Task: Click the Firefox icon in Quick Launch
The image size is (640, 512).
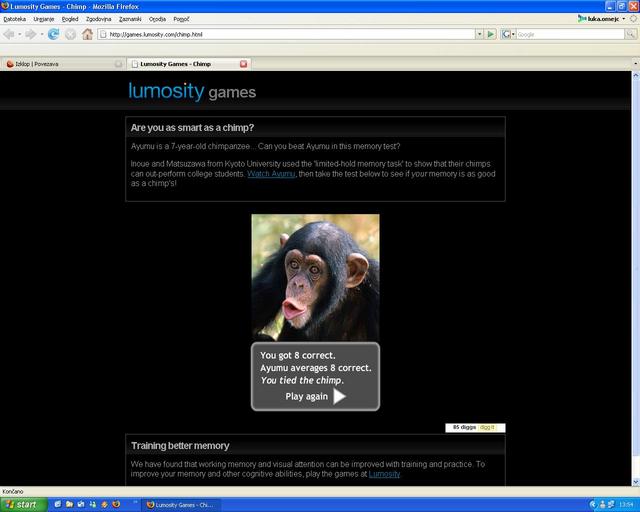Action: [116, 504]
